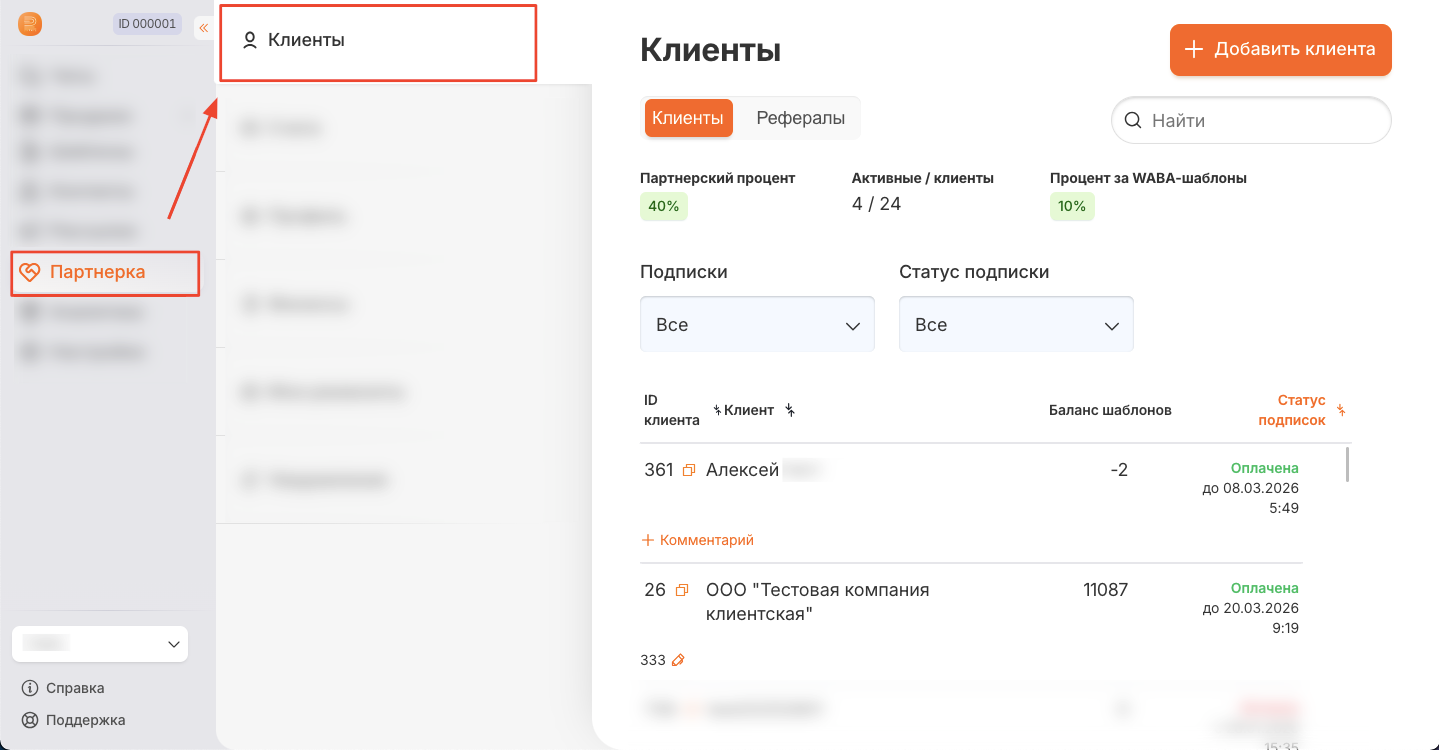Edit comment 333 with pencil icon

[678, 660]
